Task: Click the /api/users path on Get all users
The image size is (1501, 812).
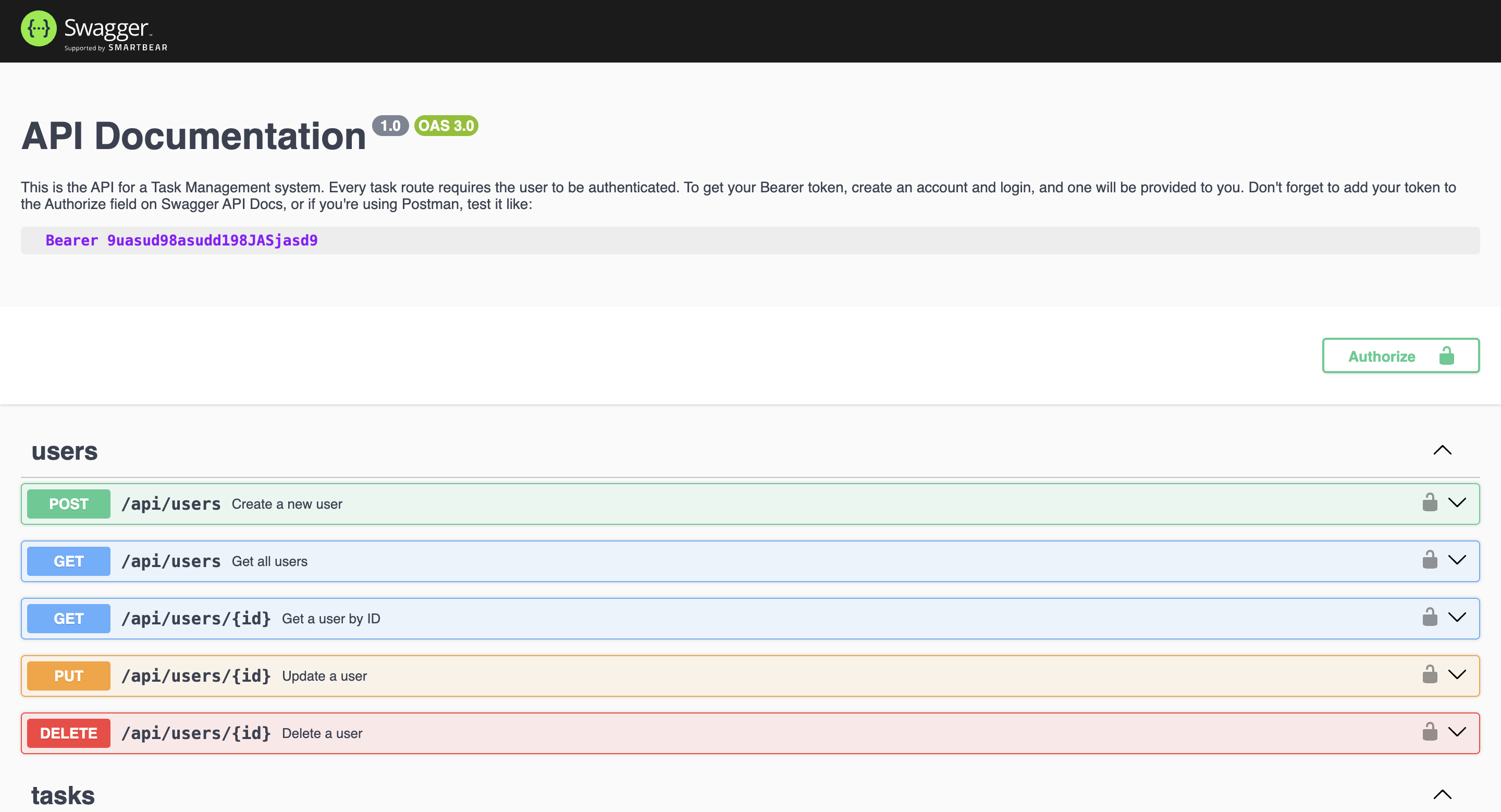Action: pos(171,561)
